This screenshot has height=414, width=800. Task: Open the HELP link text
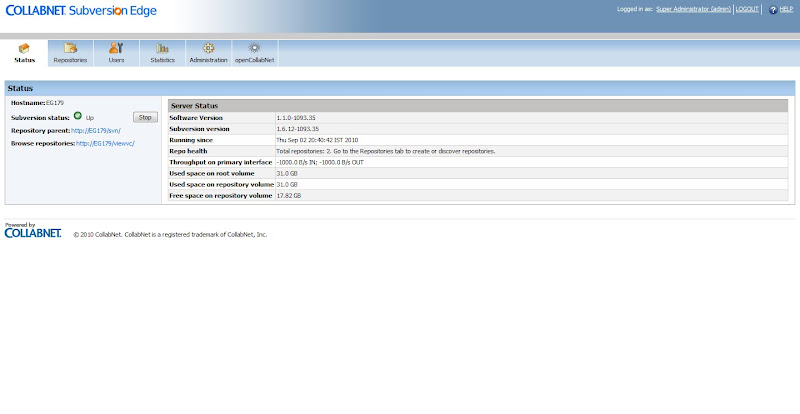[x=786, y=9]
